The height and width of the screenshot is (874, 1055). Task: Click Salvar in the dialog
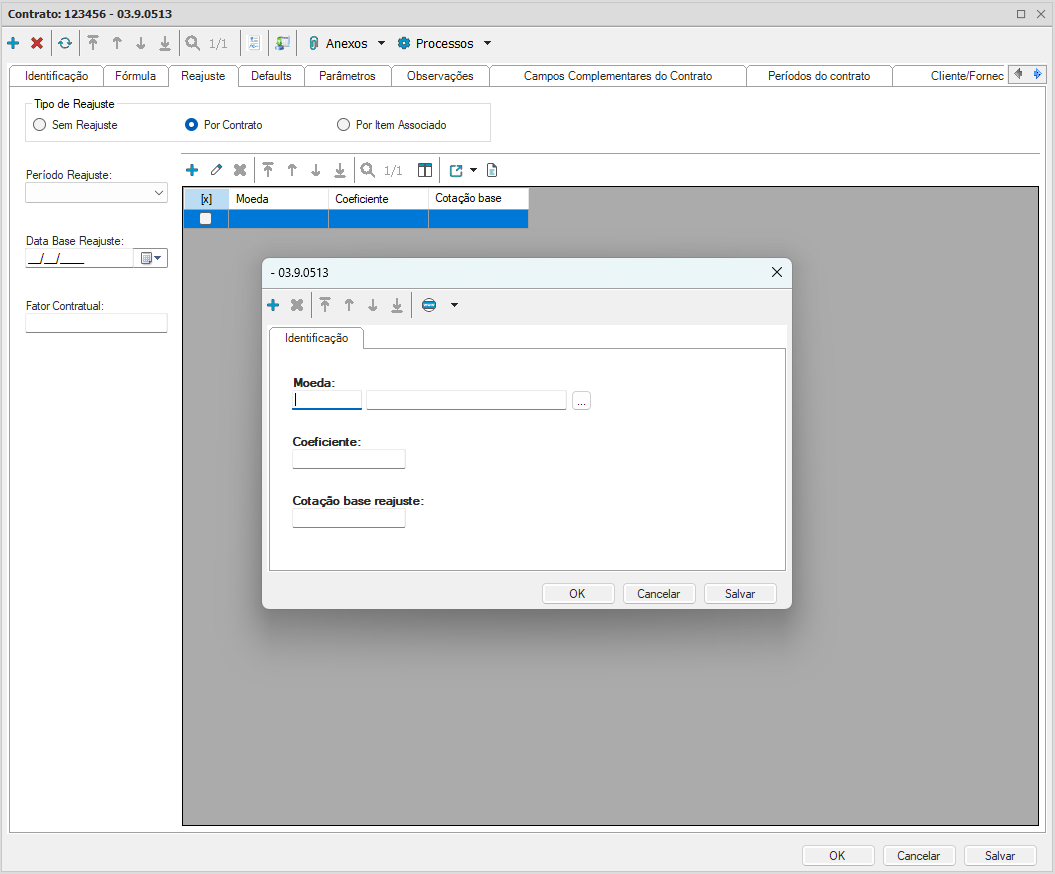tap(740, 593)
